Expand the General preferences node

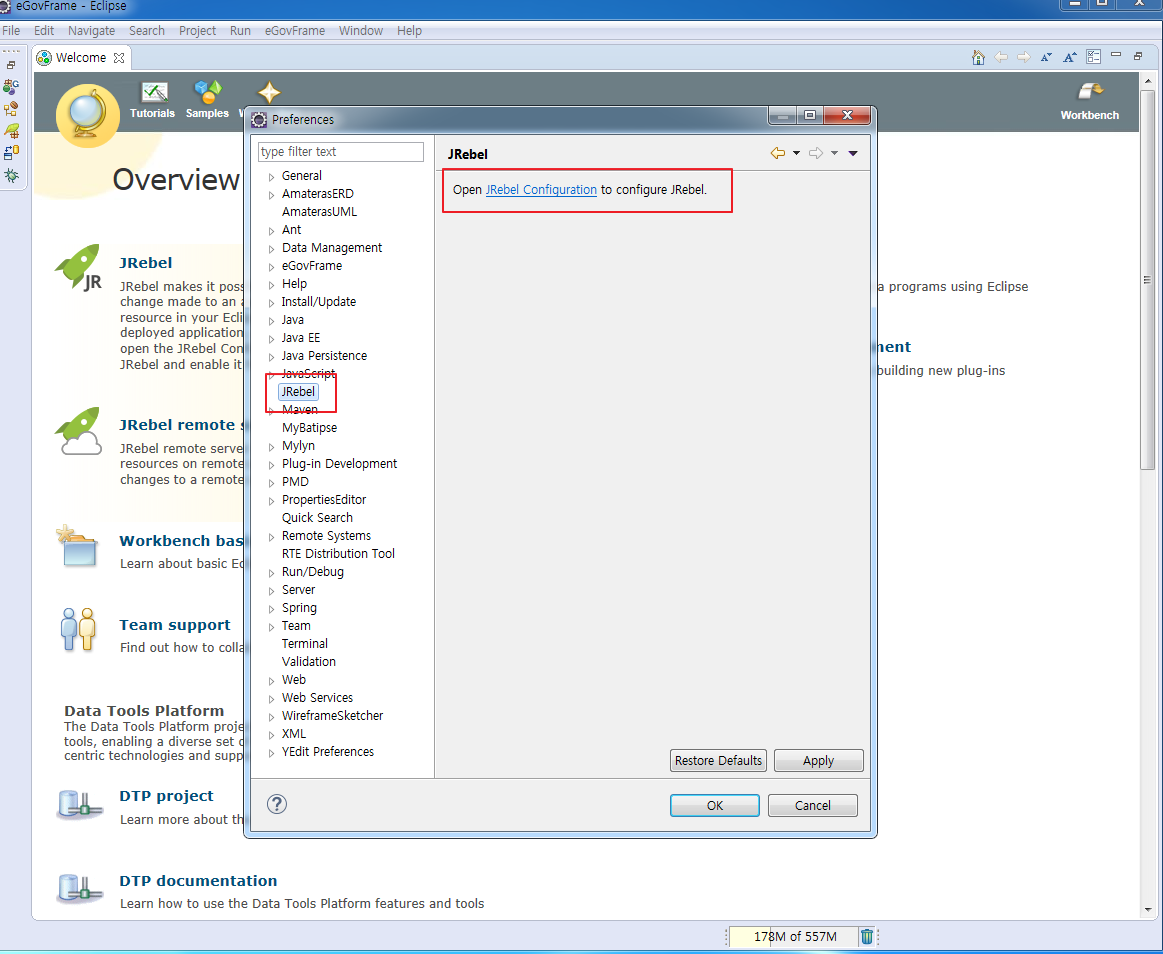point(271,177)
